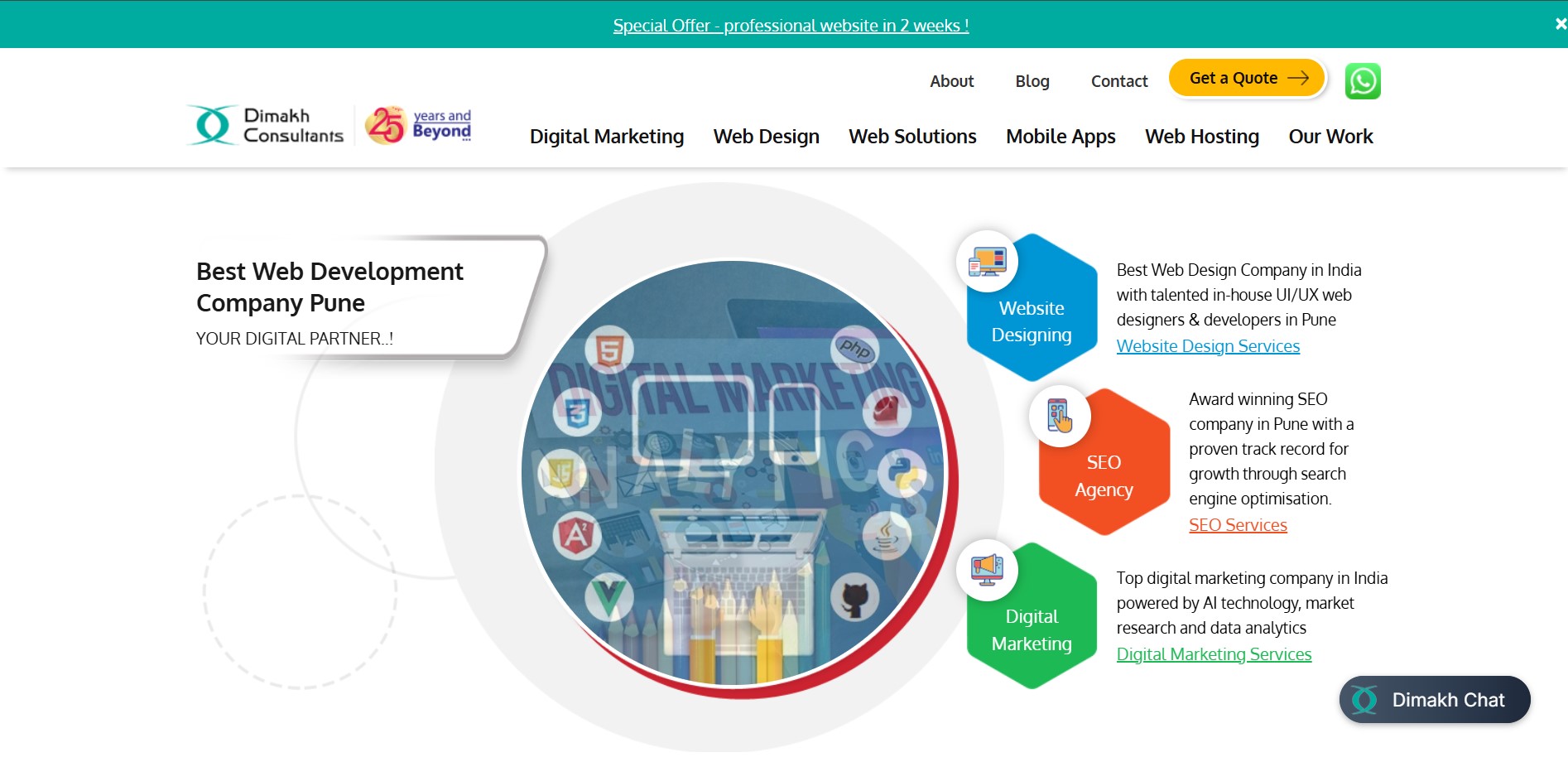This screenshot has height=762, width=1568.
Task: Open the WhatsApp chat icon
Action: coord(1363,81)
